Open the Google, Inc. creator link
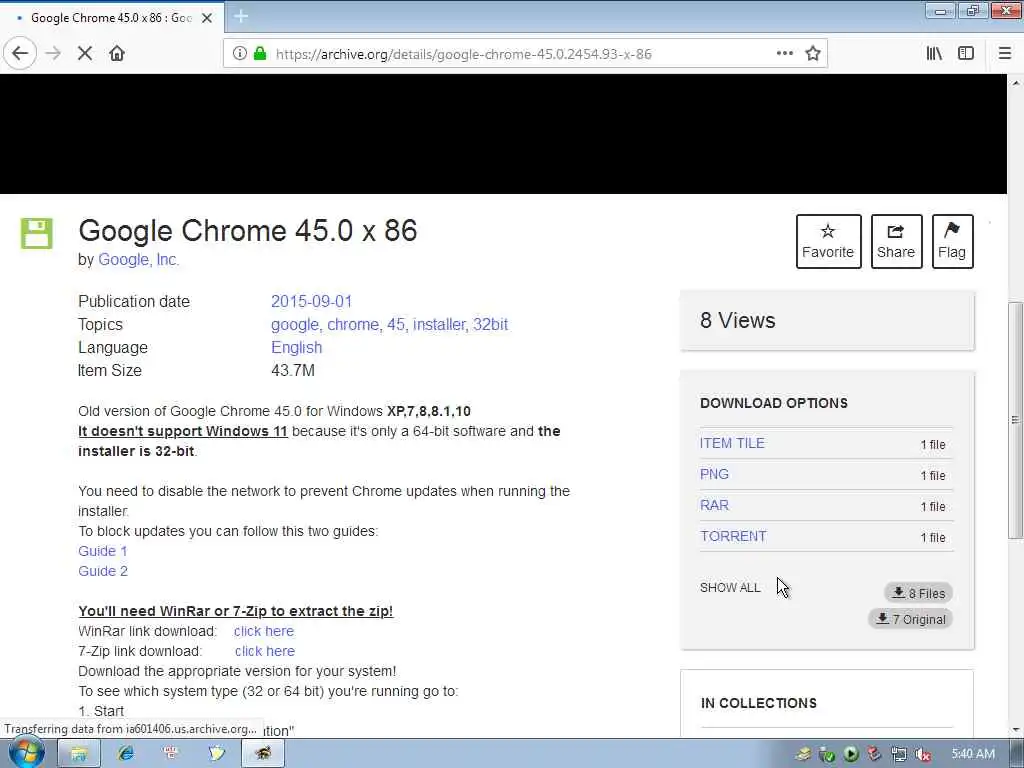Screen dimensions: 1024x768 (x=138, y=259)
